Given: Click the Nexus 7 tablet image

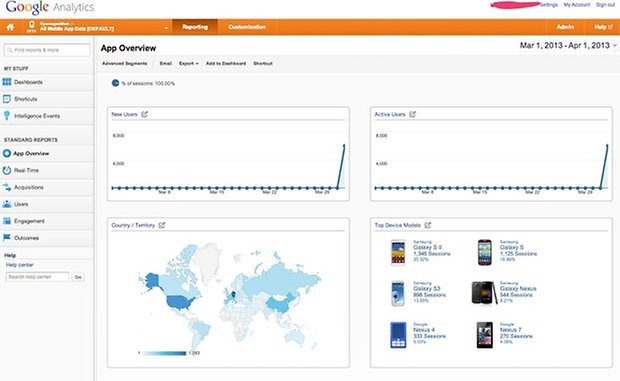Looking at the screenshot, I should (x=485, y=335).
